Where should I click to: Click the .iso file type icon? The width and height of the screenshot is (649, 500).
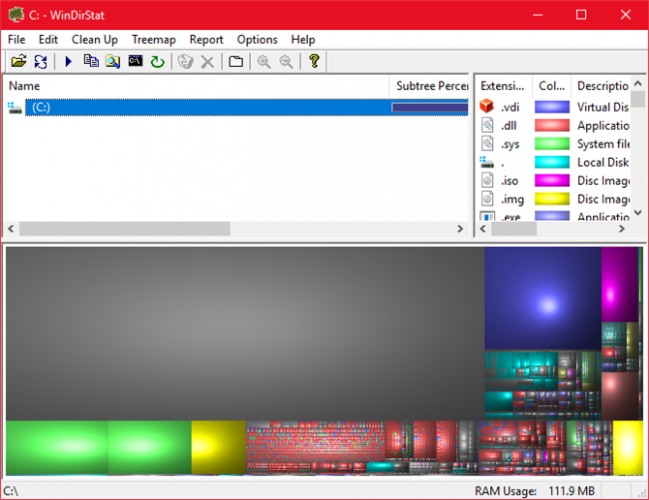tap(488, 180)
